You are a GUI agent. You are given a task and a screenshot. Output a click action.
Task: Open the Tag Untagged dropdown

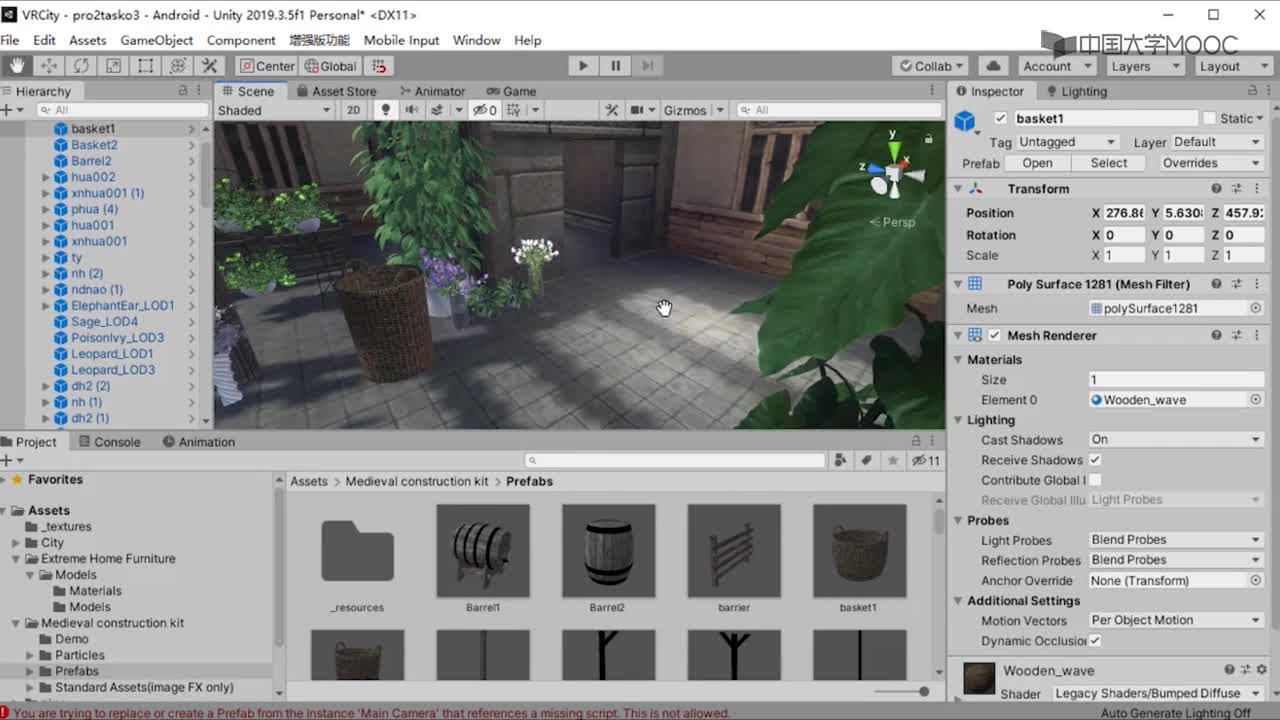click(1068, 142)
